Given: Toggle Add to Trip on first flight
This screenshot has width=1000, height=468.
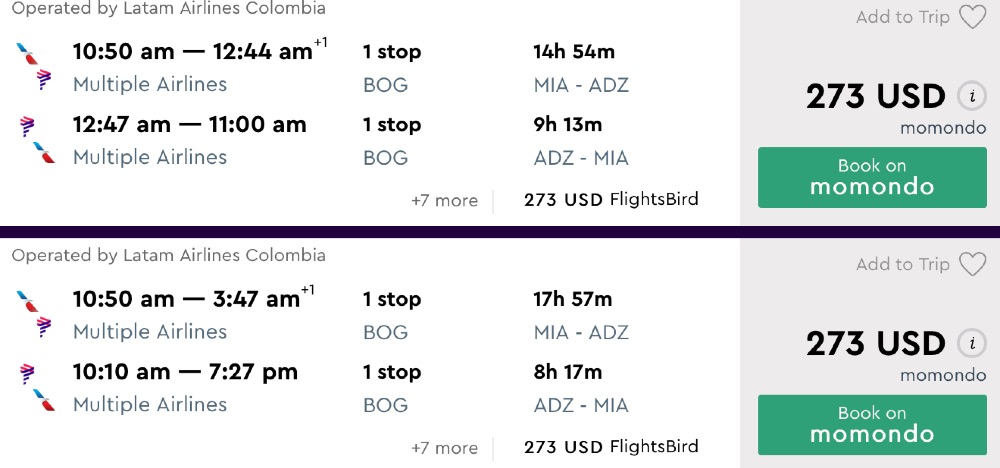Looking at the screenshot, I should click(903, 17).
